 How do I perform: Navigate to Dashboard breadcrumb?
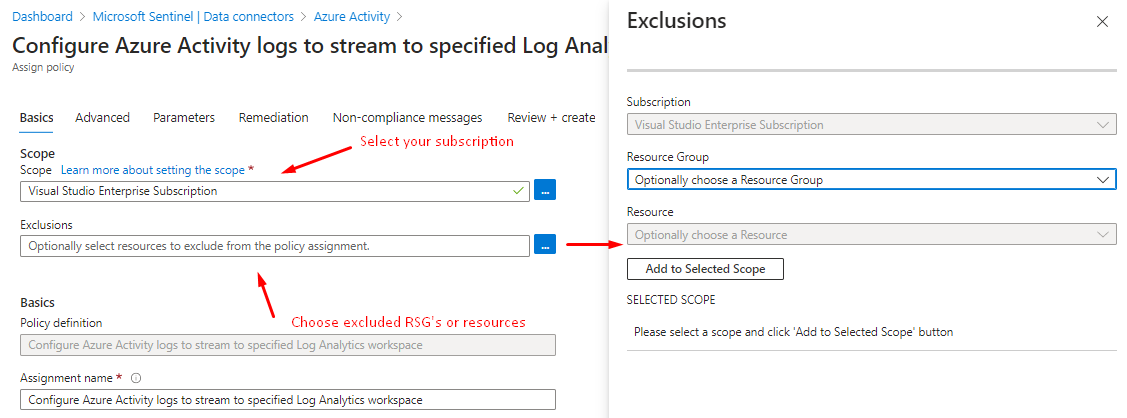pos(42,17)
